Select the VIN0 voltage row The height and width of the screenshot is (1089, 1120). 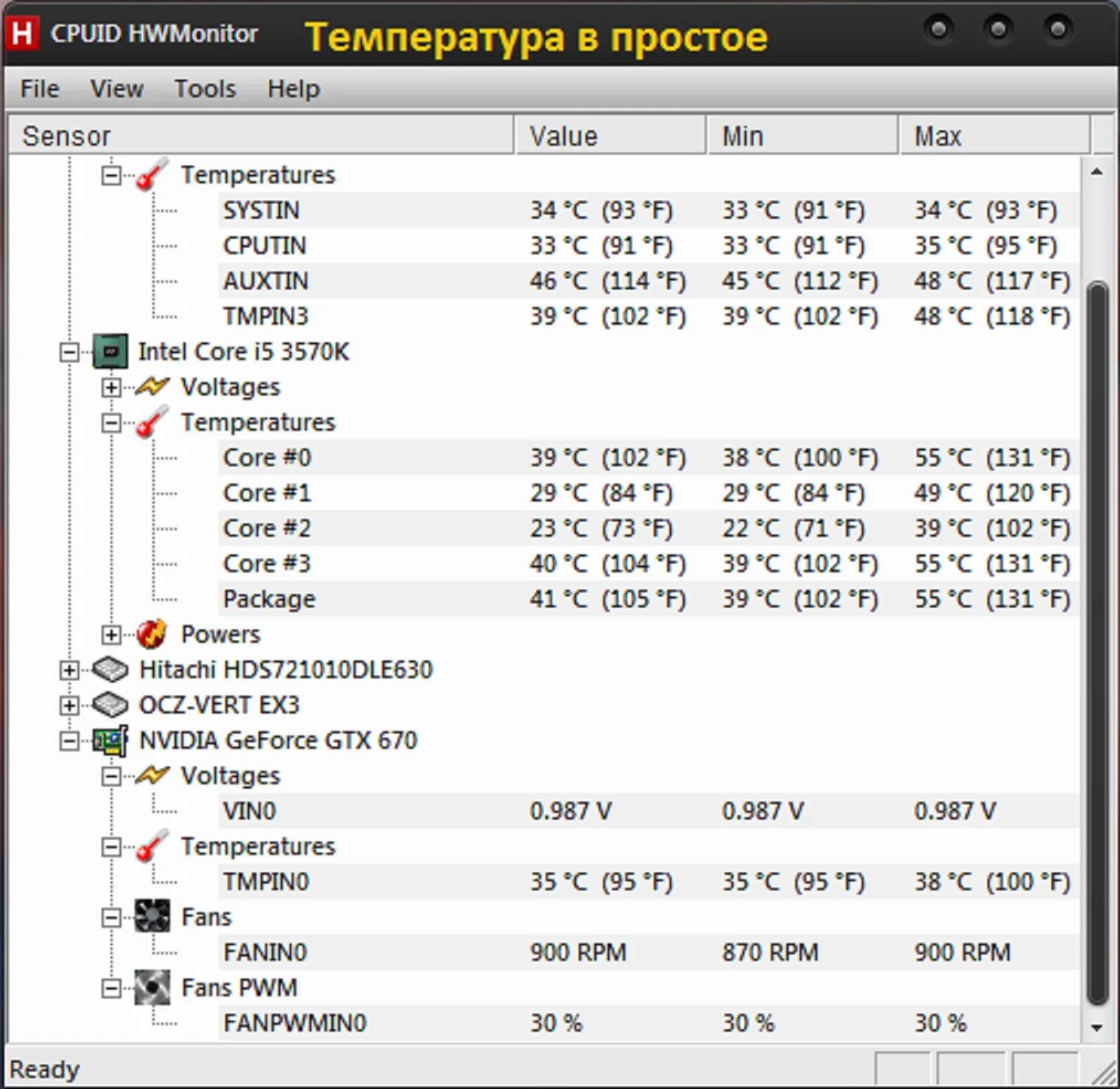coord(648,811)
